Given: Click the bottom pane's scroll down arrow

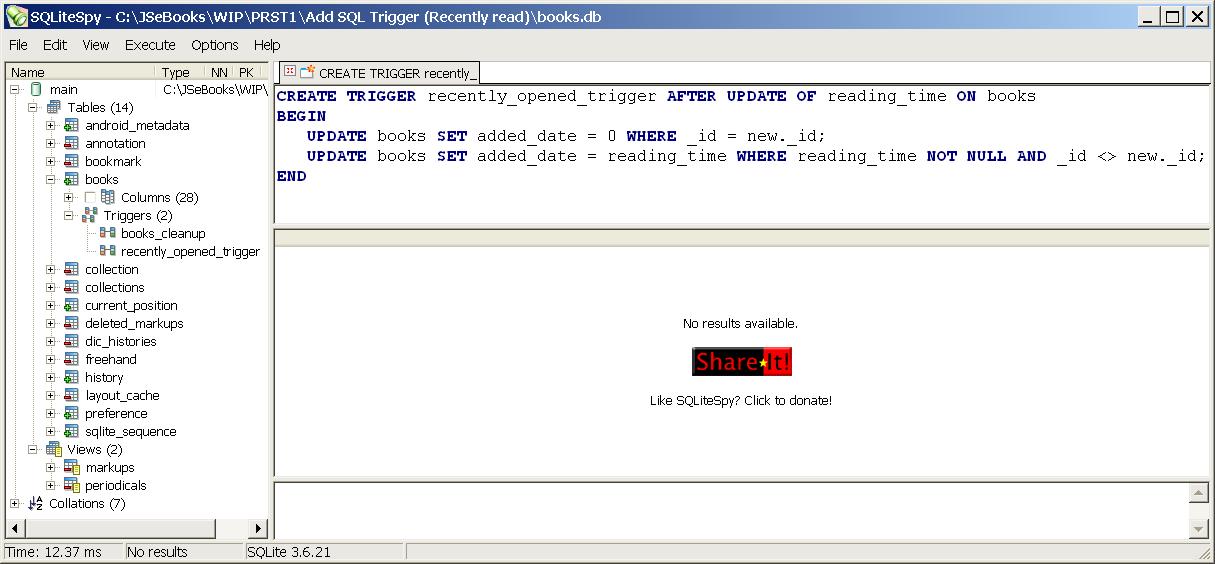Looking at the screenshot, I should click(1199, 529).
